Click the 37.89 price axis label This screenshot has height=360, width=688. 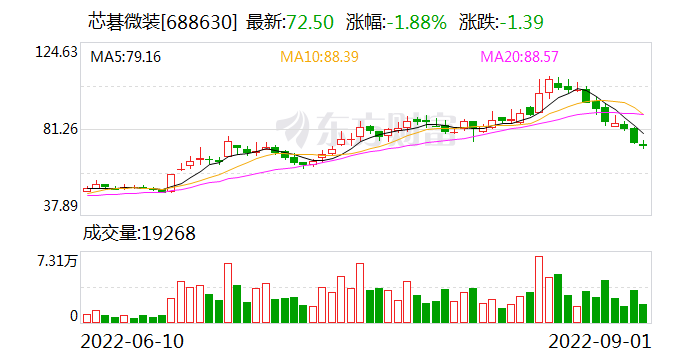click(x=61, y=206)
